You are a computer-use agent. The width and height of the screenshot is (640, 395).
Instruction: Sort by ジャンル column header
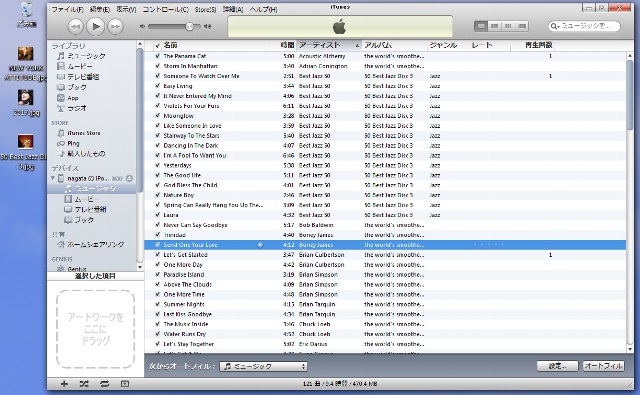click(448, 45)
